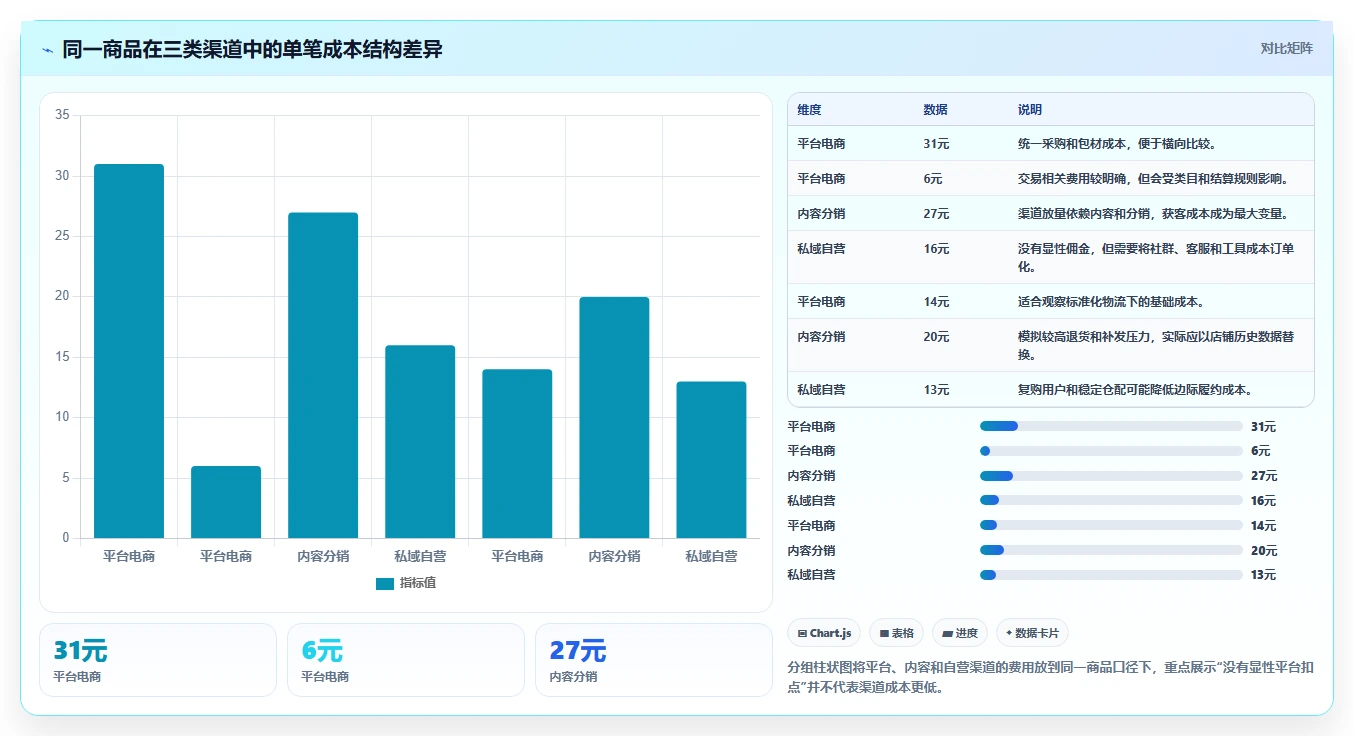
Task: Toggle the 指标值 legend label
Action: pos(418,584)
